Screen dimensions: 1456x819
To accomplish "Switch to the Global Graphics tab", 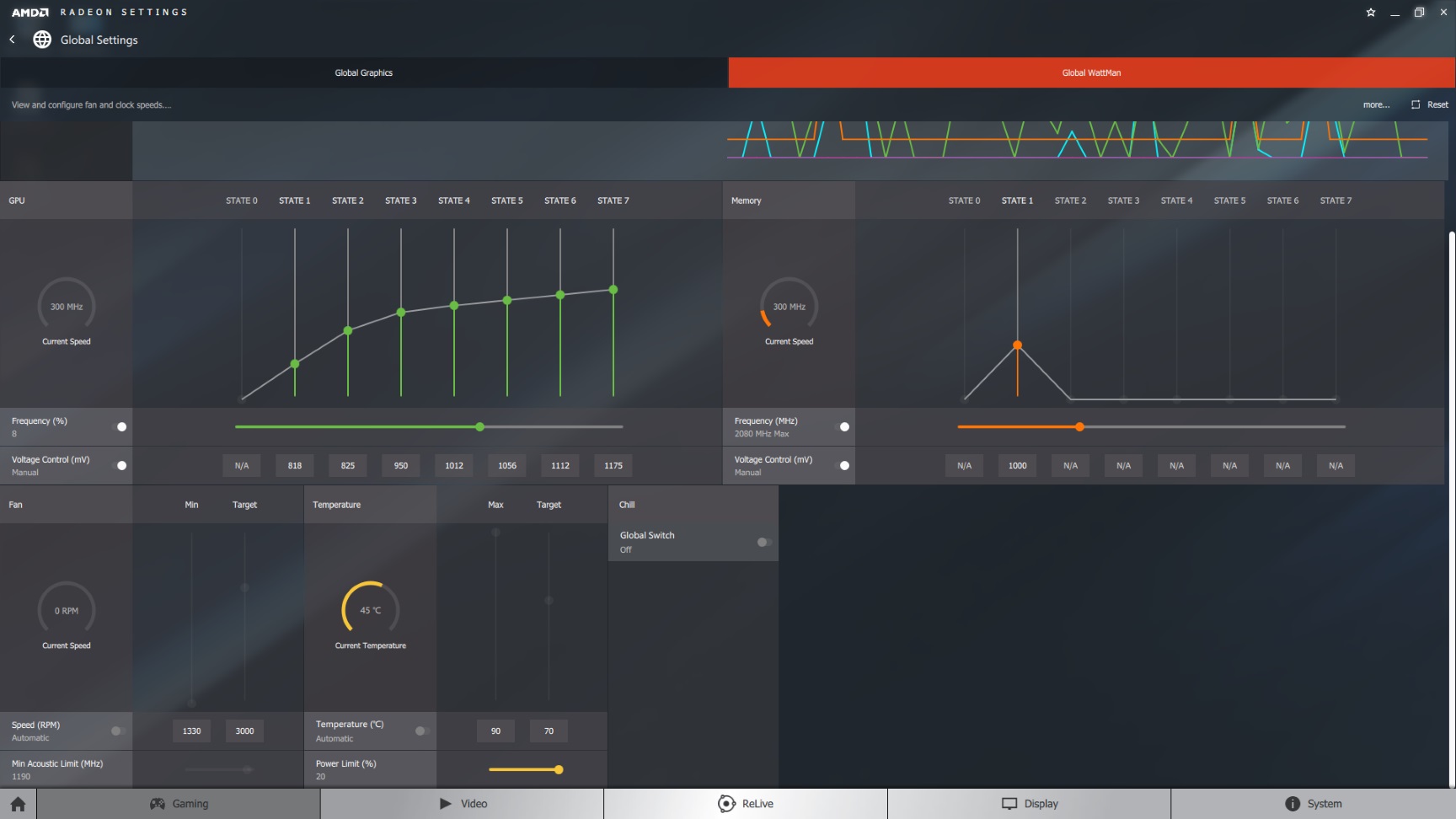I will [364, 72].
